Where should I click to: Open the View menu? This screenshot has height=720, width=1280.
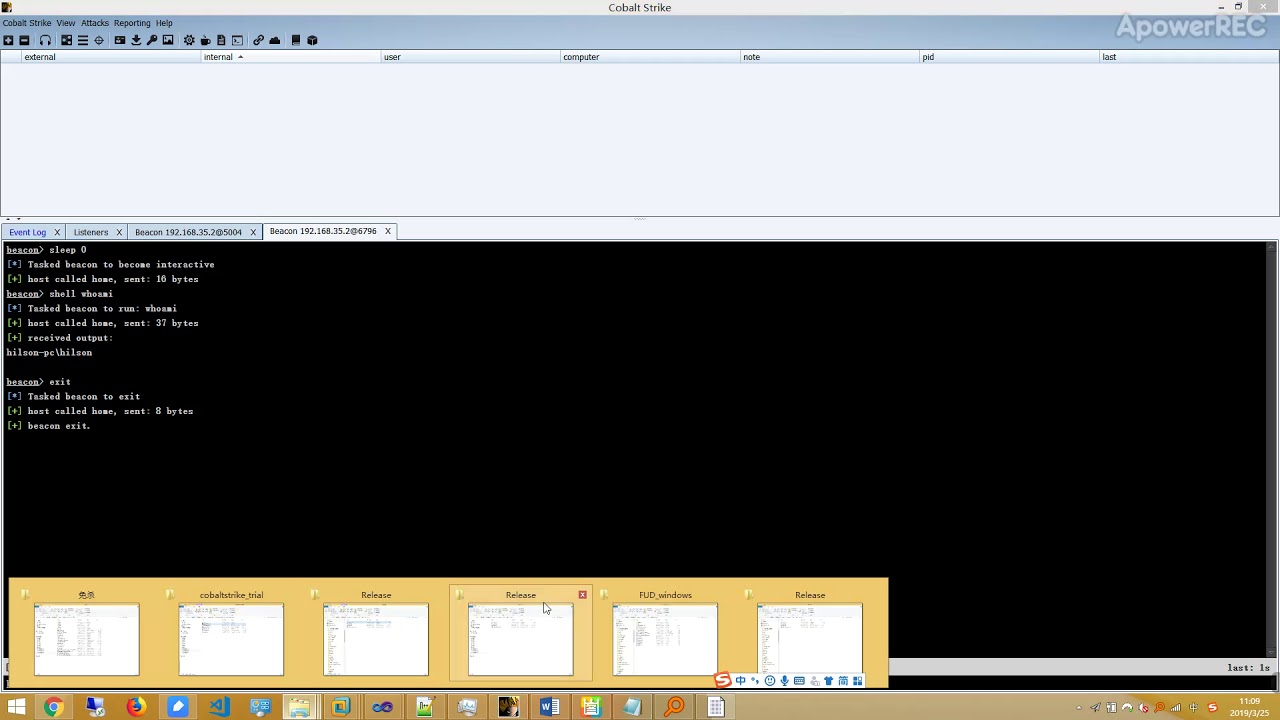66,23
